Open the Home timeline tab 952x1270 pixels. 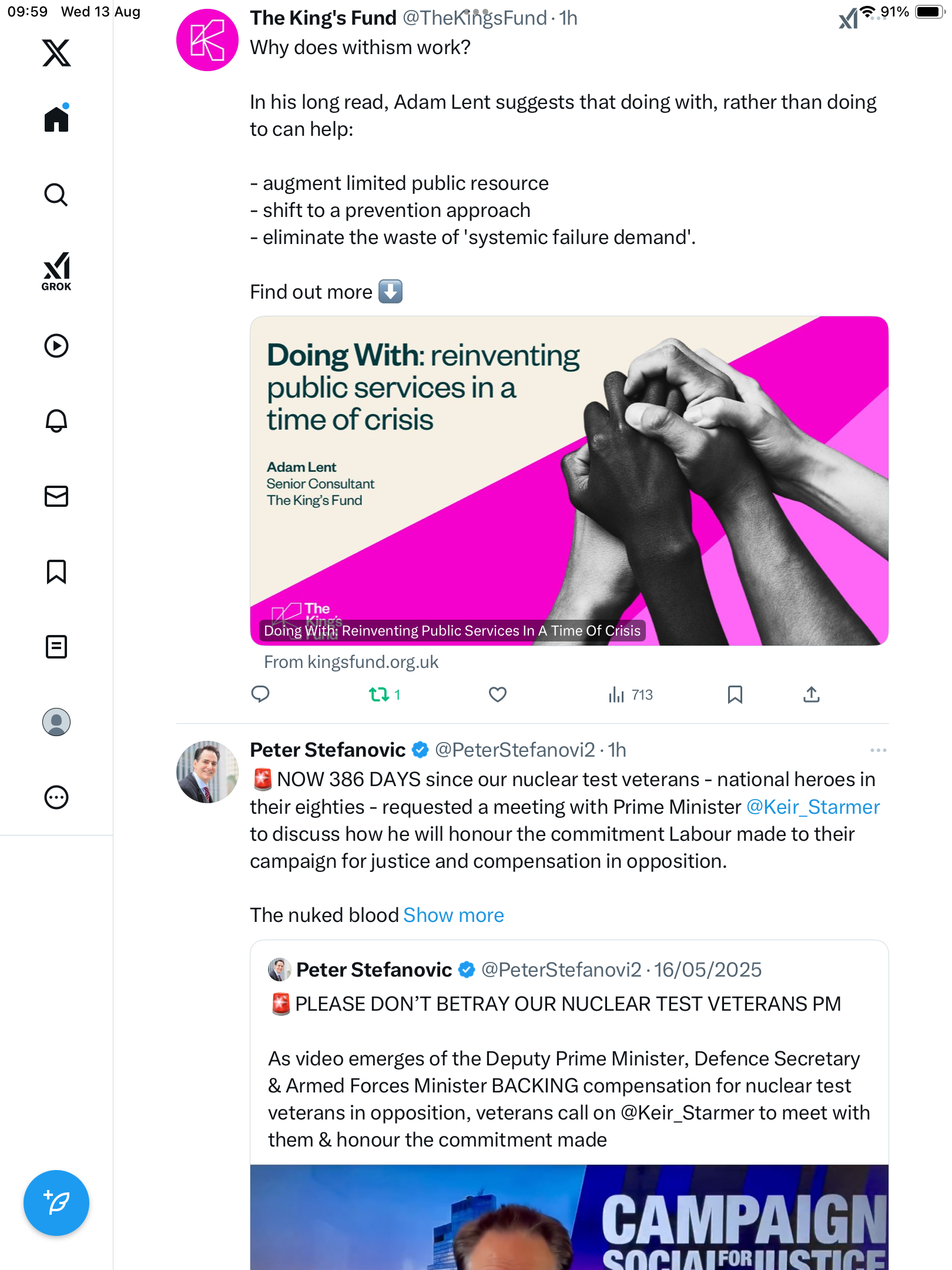56,119
